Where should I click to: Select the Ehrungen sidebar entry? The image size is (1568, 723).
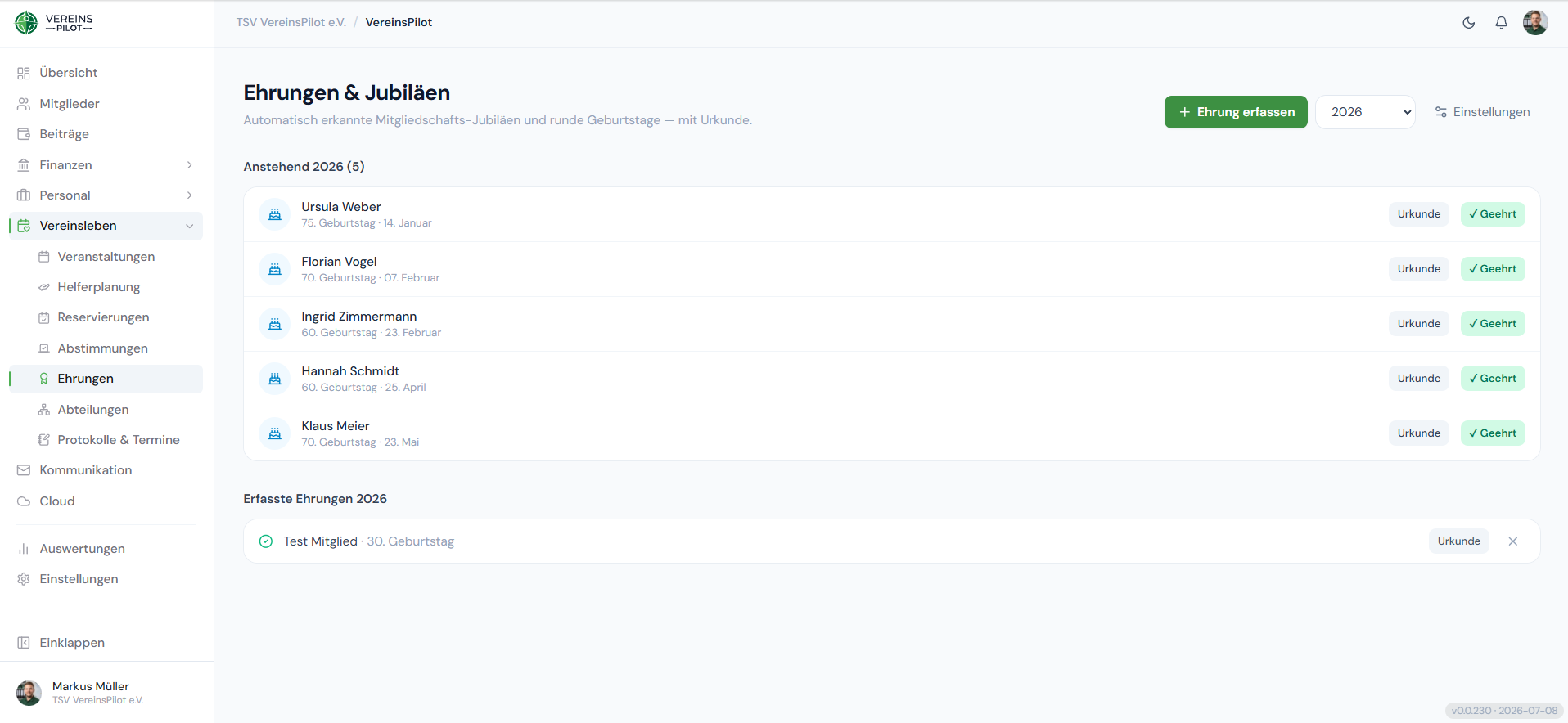(106, 379)
